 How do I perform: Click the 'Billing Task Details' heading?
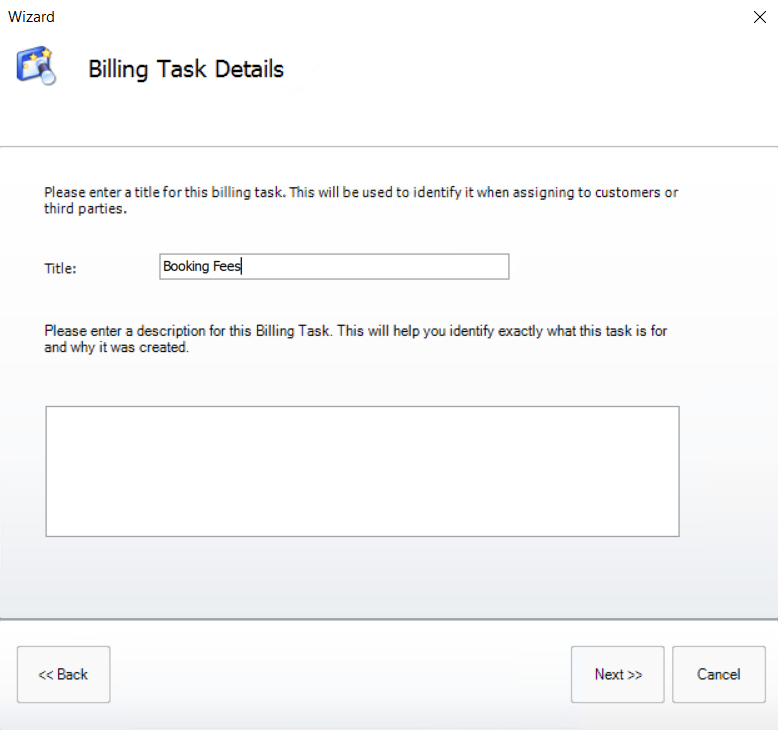[x=186, y=69]
